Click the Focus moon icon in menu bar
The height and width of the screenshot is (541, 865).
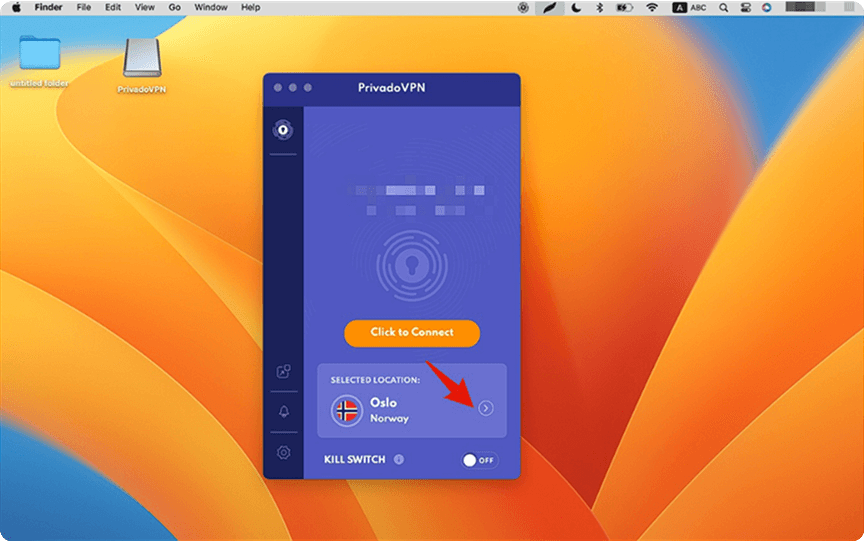click(576, 8)
